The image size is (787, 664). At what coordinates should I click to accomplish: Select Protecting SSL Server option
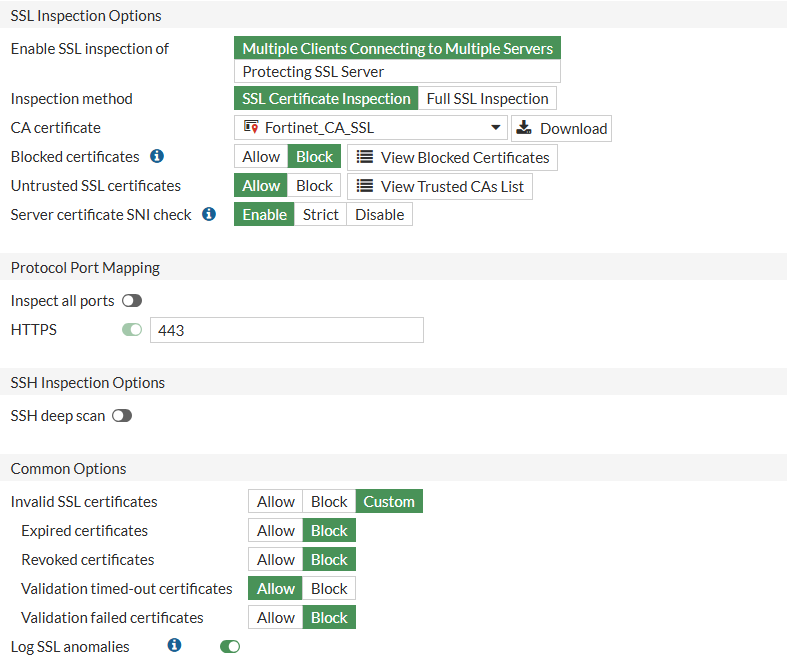point(397,72)
